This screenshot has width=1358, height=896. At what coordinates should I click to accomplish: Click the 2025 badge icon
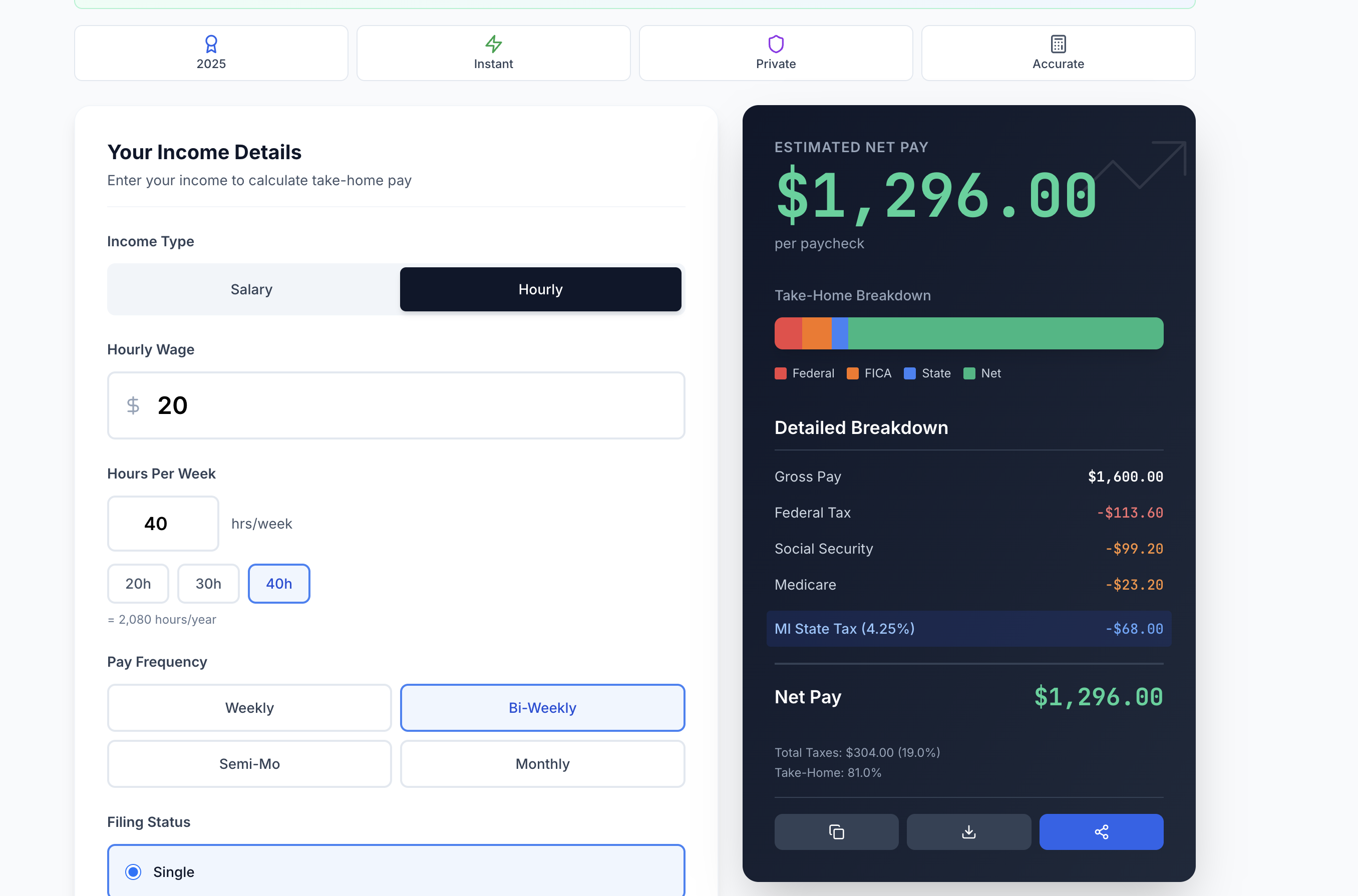point(211,44)
